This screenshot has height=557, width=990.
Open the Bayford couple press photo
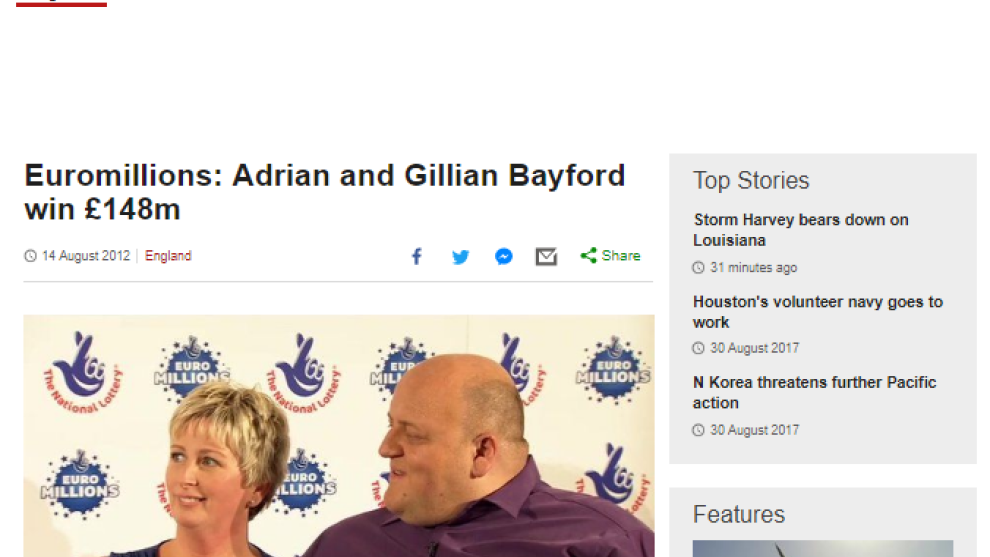[339, 436]
